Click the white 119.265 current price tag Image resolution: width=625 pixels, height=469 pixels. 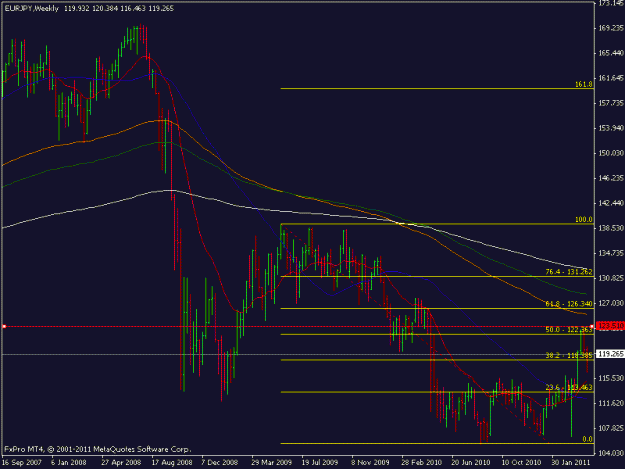[x=610, y=354]
